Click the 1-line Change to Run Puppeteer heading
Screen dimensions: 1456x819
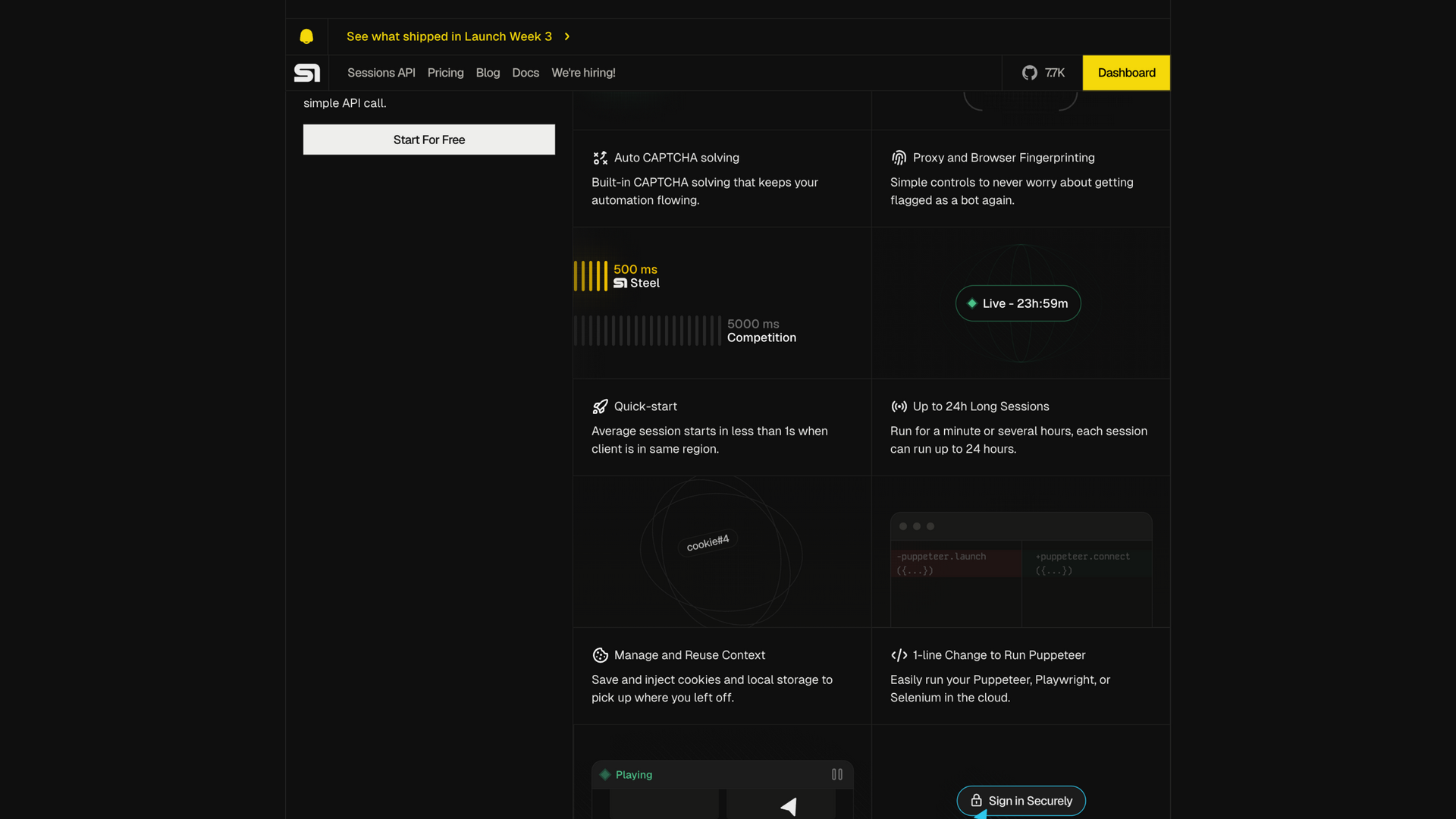[x=999, y=655]
